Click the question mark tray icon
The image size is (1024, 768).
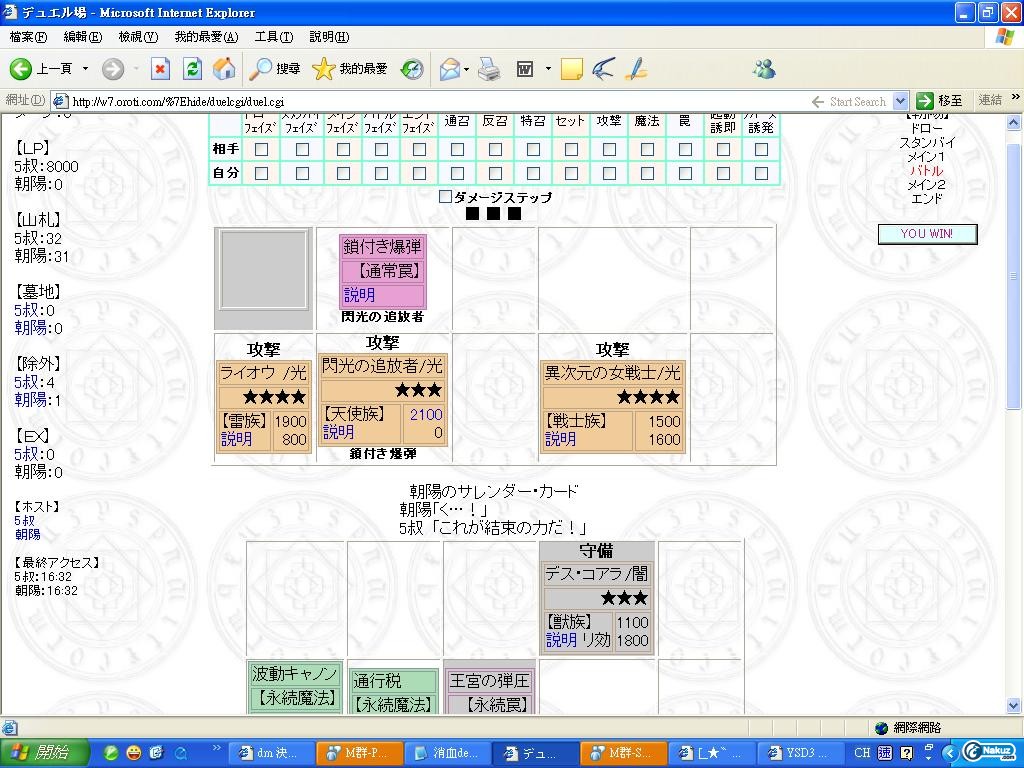pos(906,753)
